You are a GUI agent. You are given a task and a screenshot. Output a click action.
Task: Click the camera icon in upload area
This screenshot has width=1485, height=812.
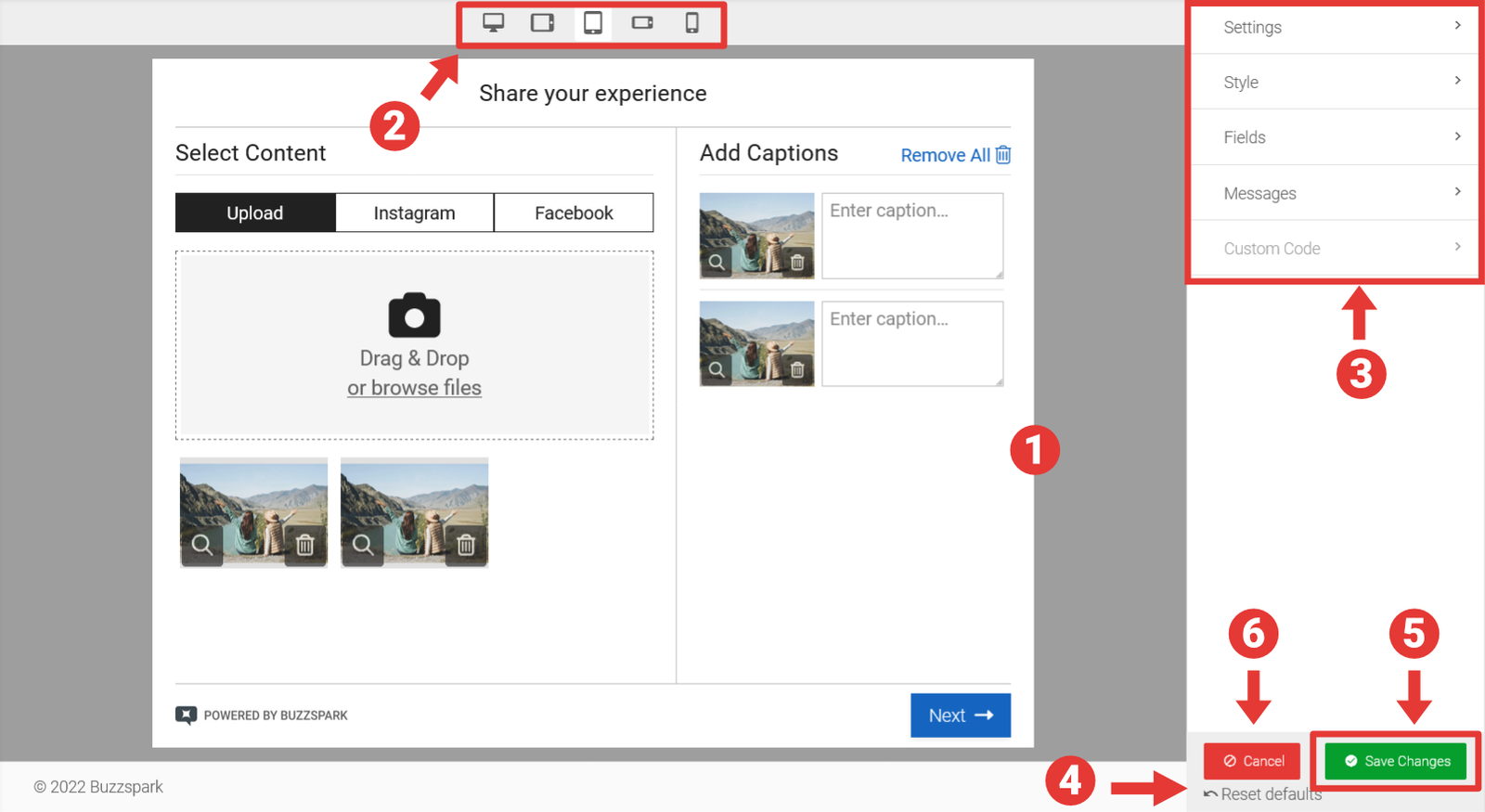[414, 316]
